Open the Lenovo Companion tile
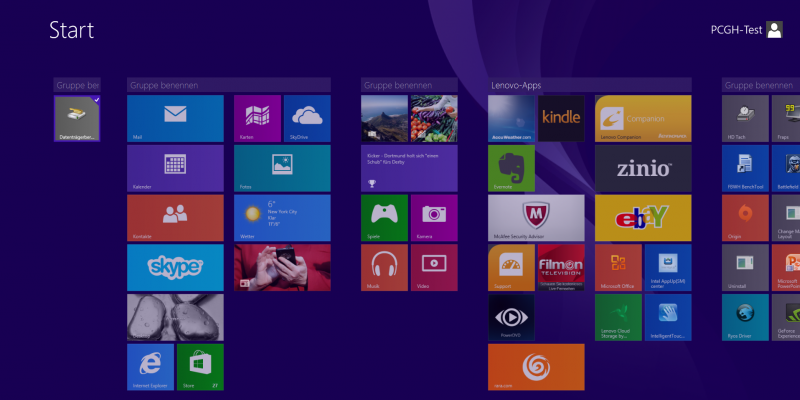The image size is (800, 400). pos(643,118)
